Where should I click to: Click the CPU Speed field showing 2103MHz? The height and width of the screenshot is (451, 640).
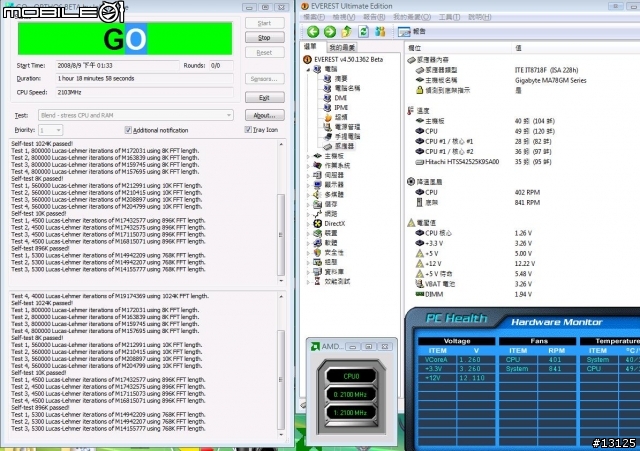144,92
